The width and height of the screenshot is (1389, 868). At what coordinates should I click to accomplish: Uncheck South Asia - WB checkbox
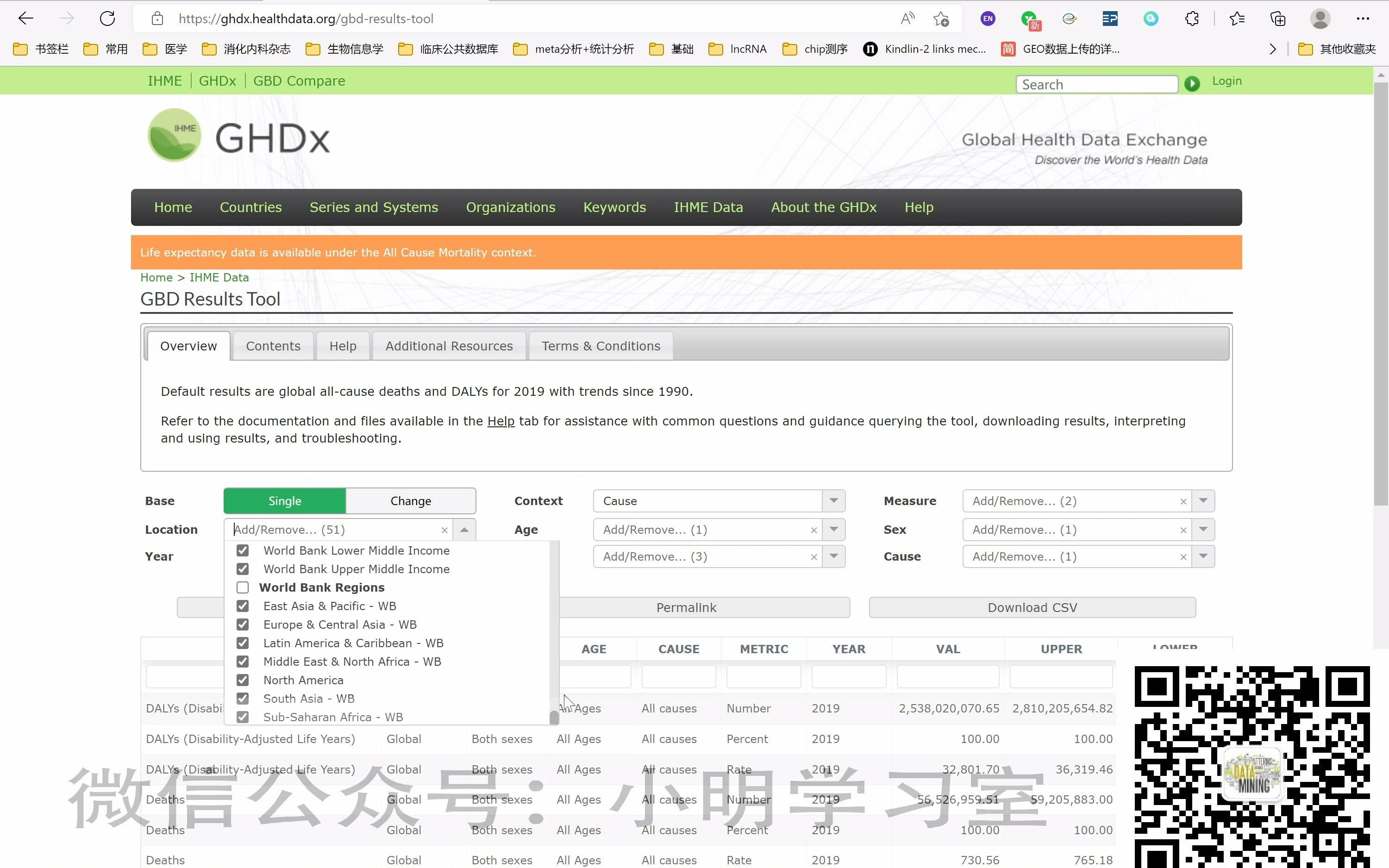coord(243,699)
